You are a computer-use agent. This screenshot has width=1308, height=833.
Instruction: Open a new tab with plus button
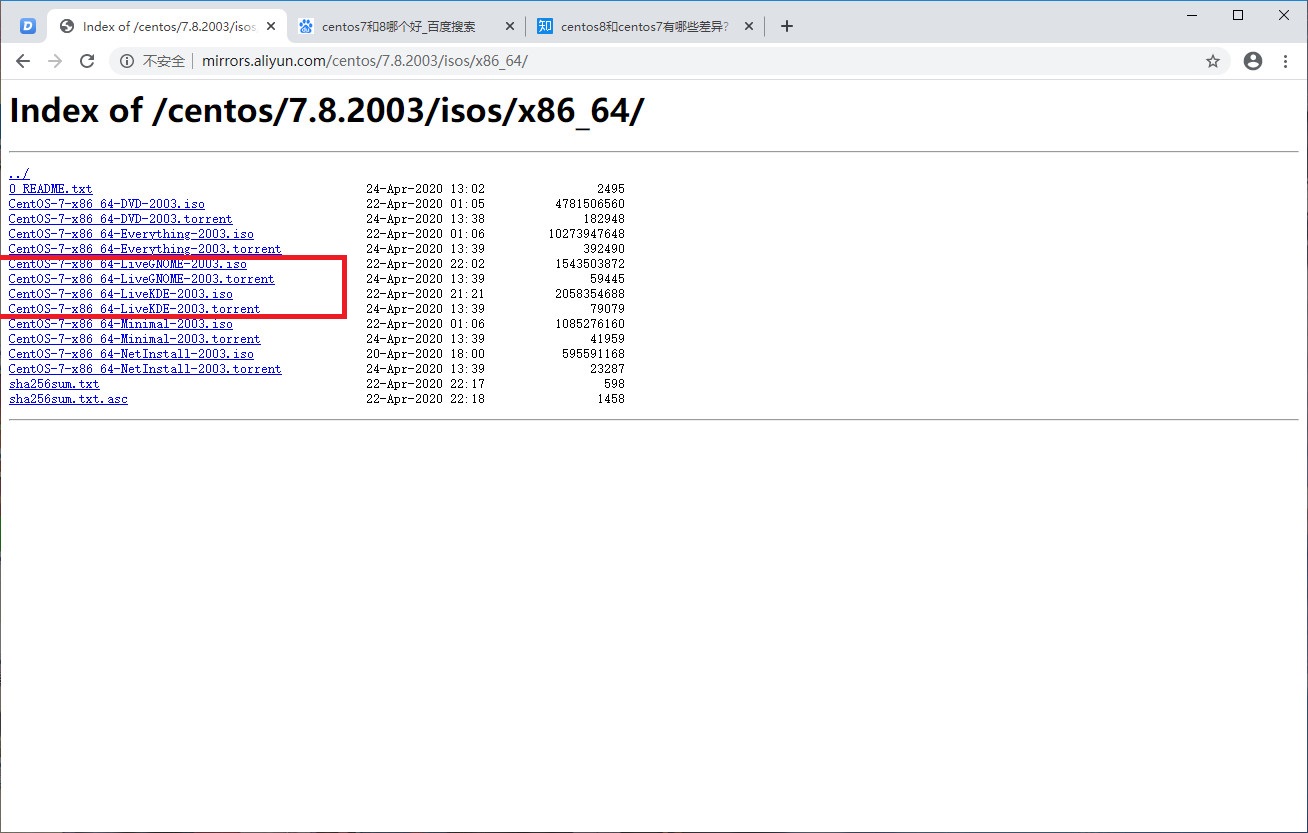click(787, 26)
